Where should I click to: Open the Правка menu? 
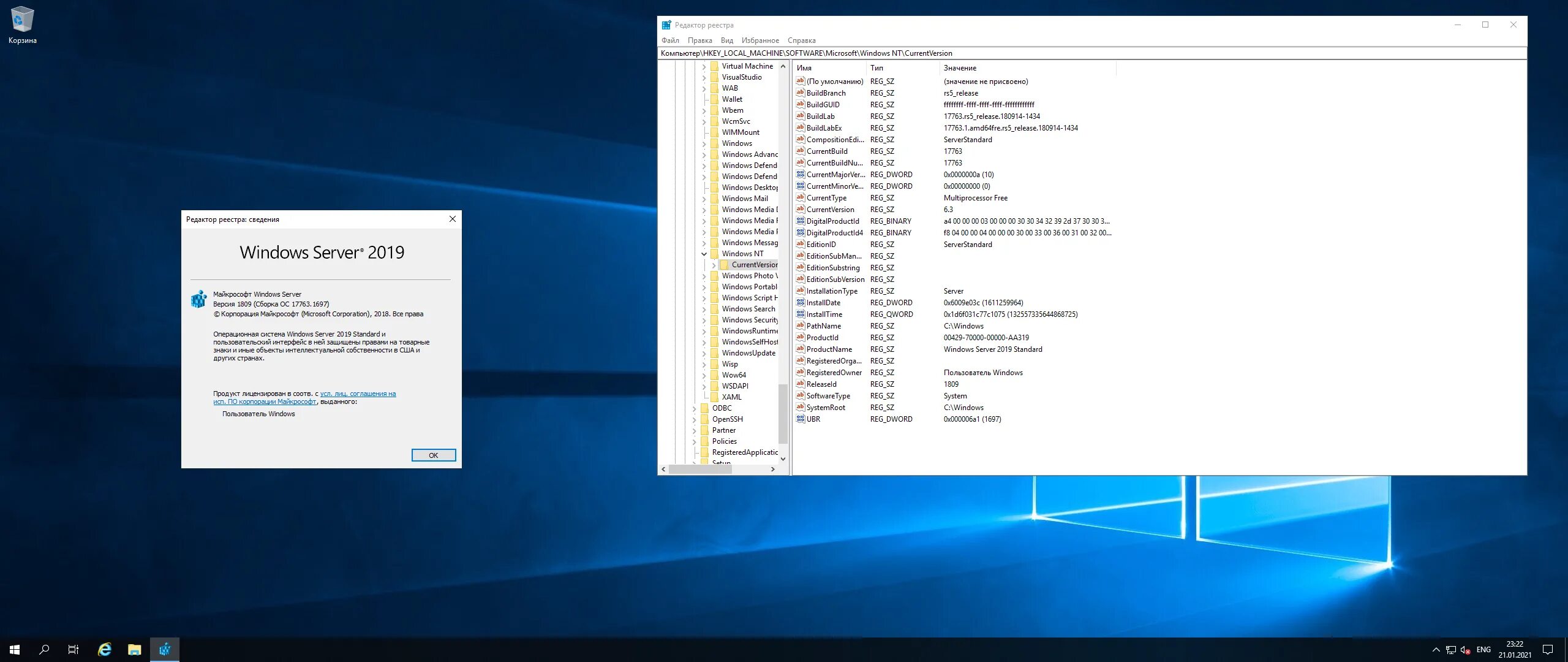coord(699,40)
